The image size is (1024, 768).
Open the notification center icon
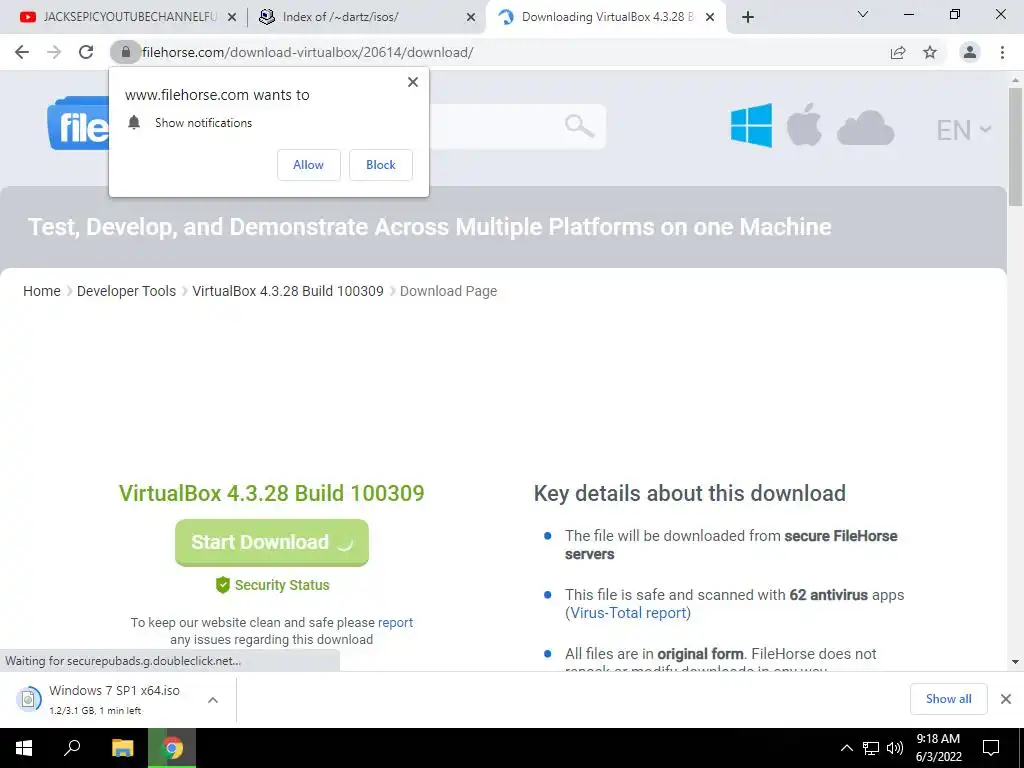[991, 748]
